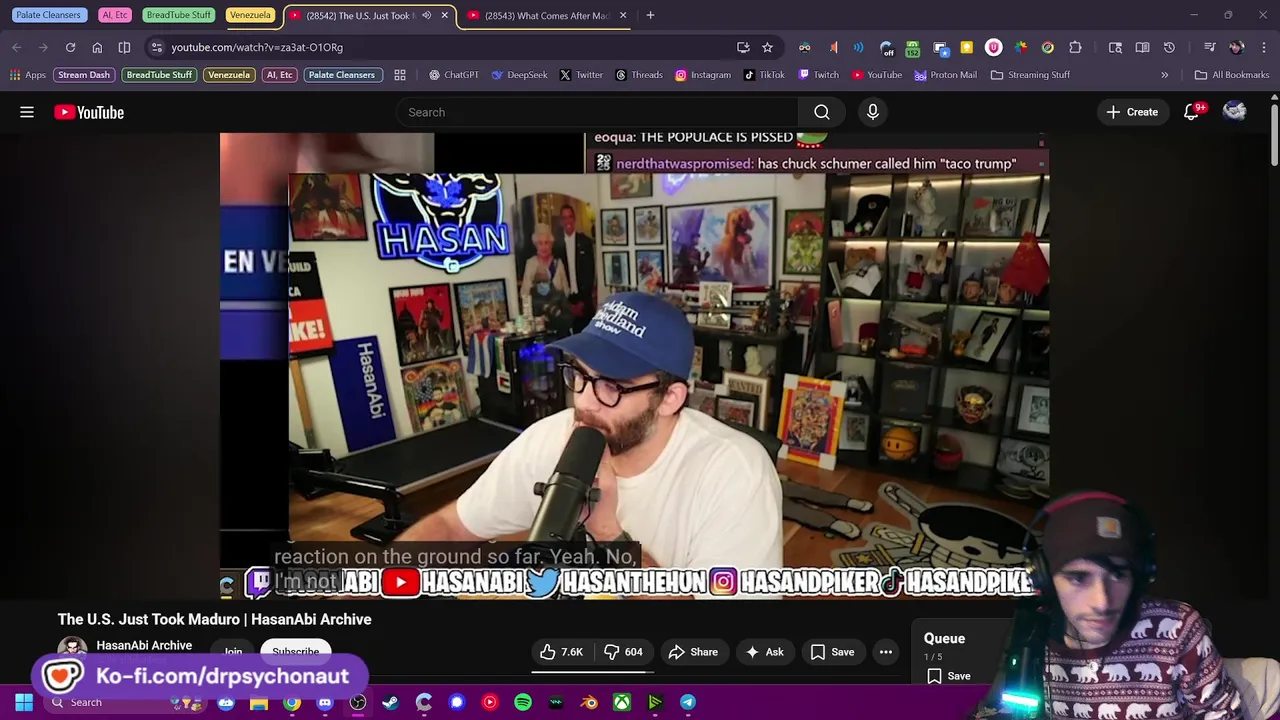
Task: Open Blender from the taskbar
Action: 589,702
